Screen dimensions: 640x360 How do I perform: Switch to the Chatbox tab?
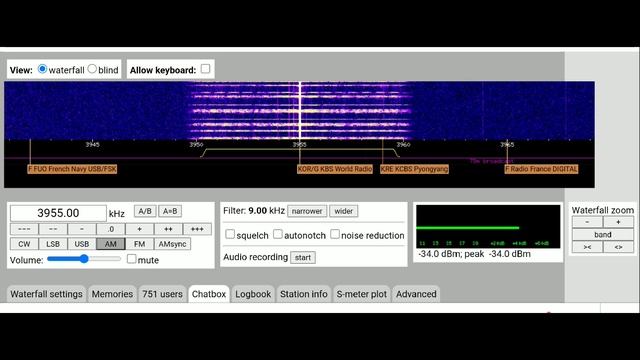coord(209,294)
